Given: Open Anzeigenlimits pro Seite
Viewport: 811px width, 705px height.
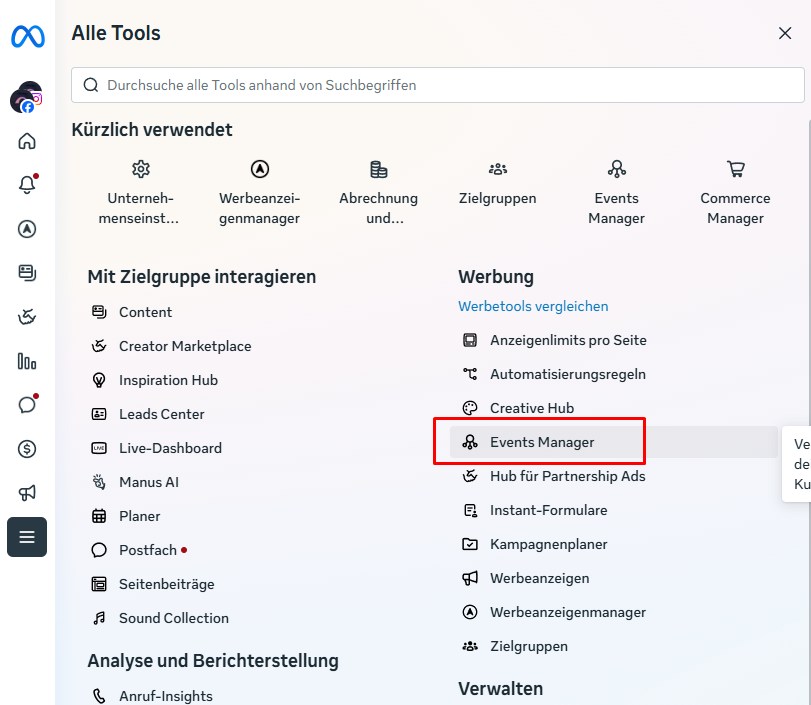Looking at the screenshot, I should point(554,340).
